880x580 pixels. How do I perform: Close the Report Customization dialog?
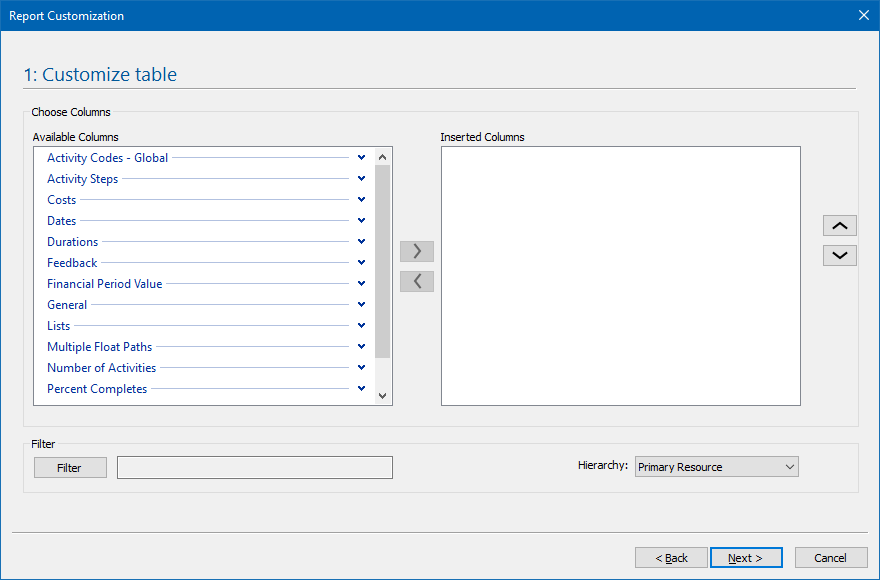(864, 15)
